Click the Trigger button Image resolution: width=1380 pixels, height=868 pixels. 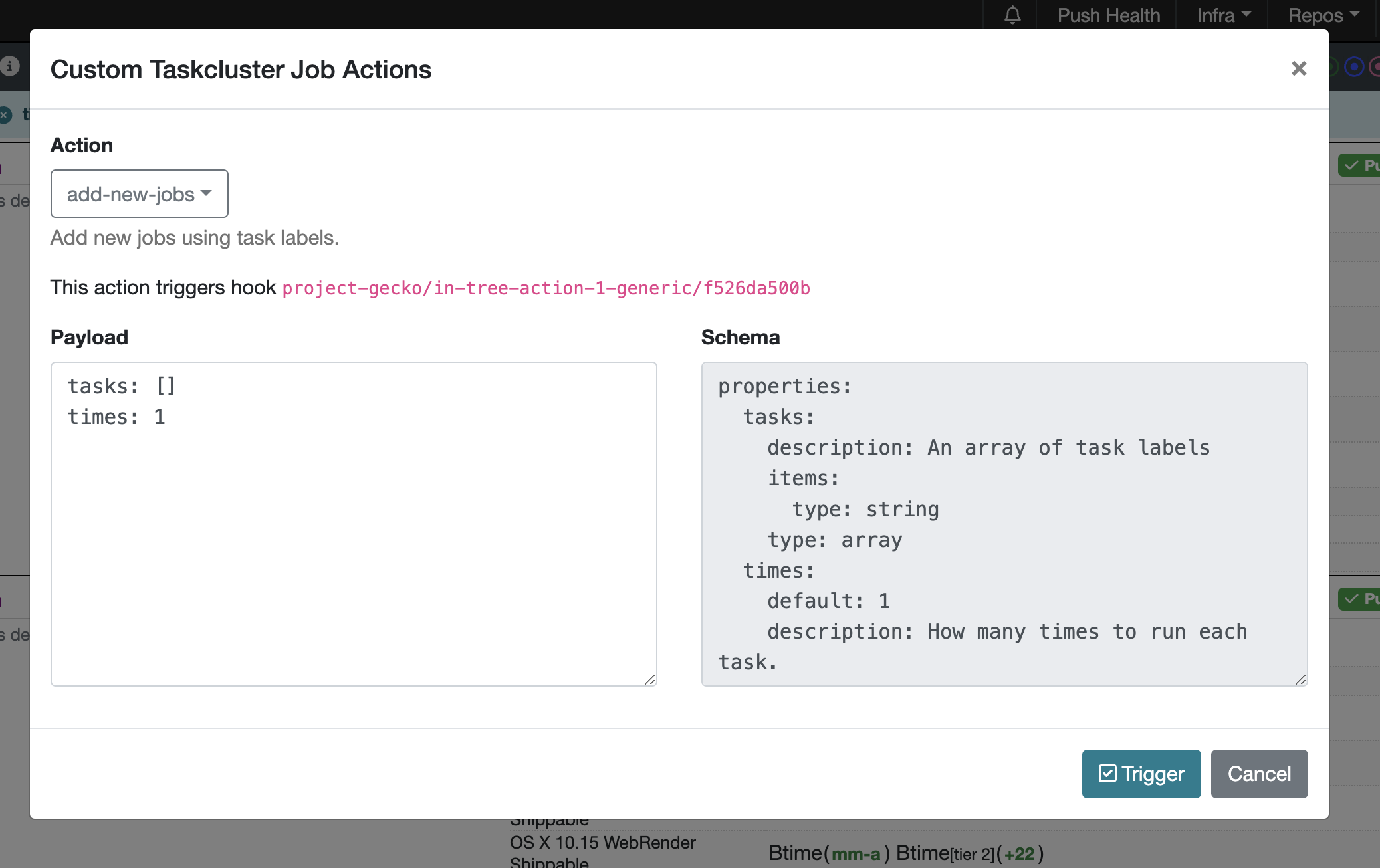tap(1141, 773)
